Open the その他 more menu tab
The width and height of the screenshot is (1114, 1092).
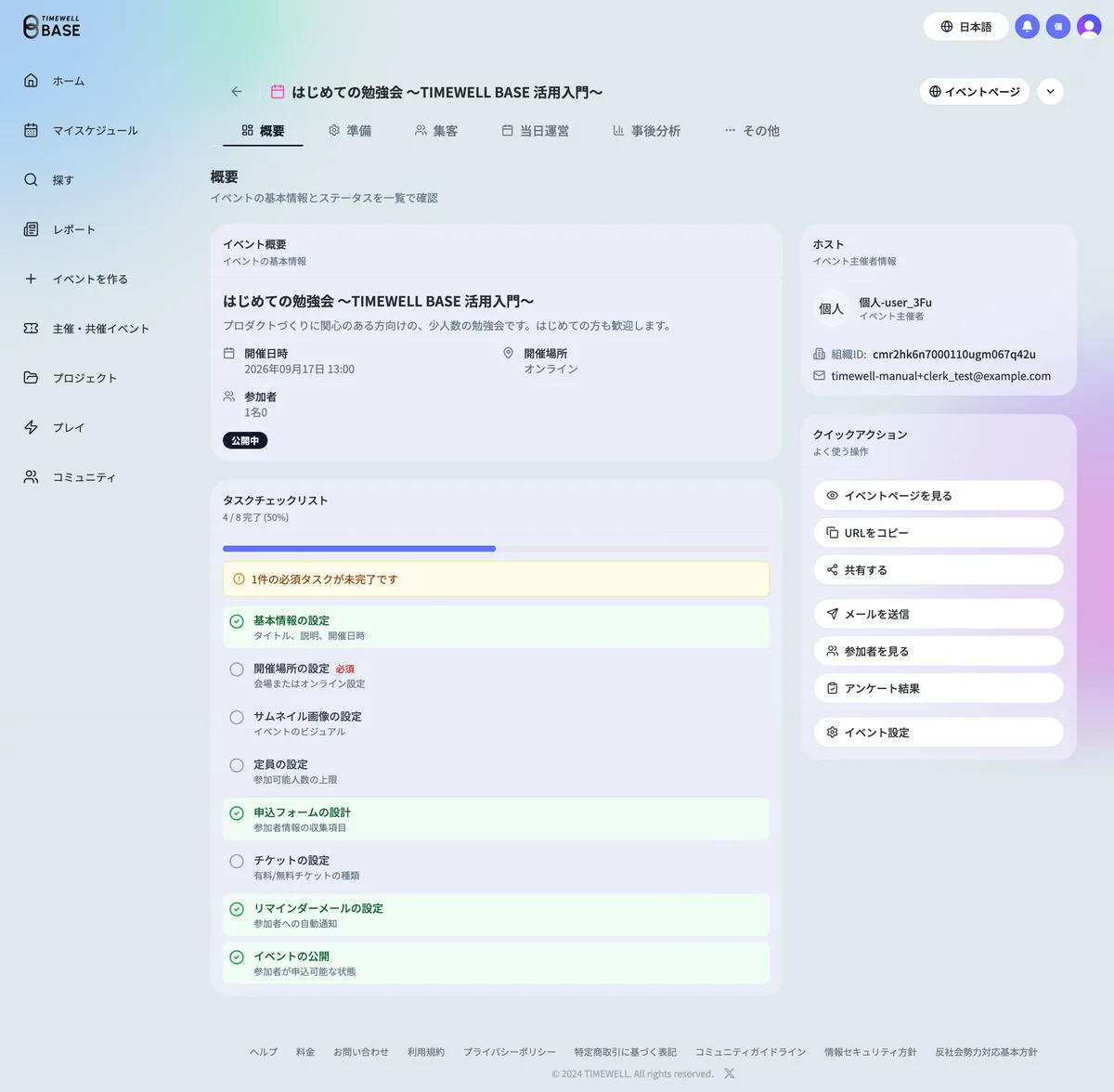tap(752, 131)
